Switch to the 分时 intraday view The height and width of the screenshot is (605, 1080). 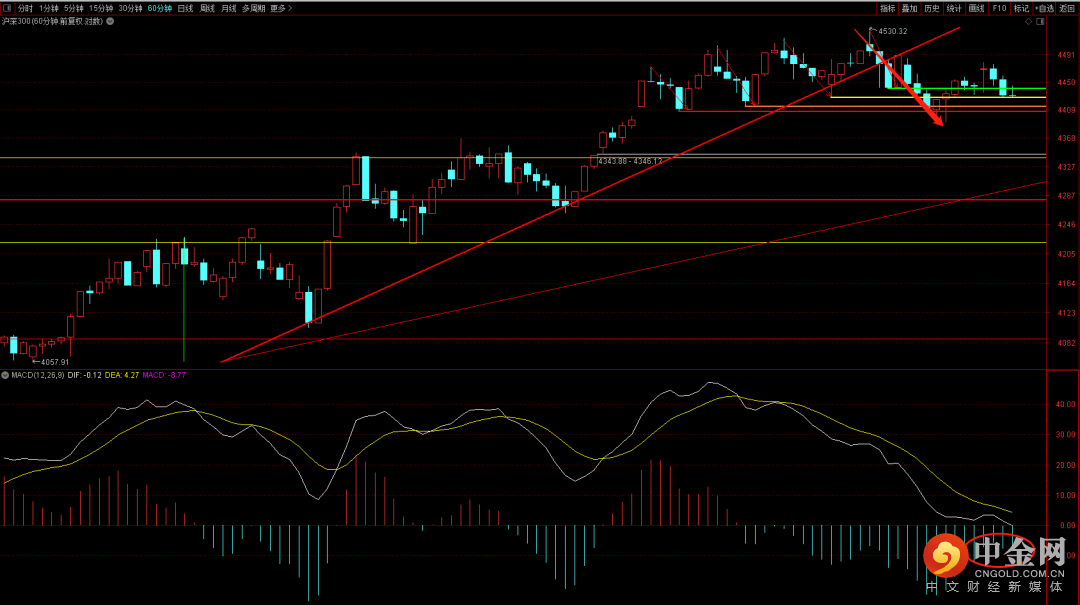(25, 8)
